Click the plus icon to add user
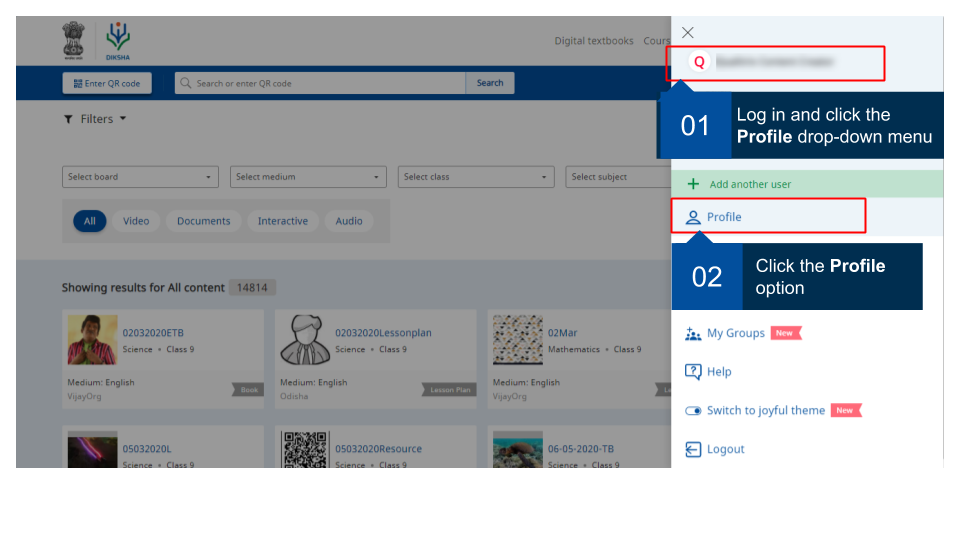 [693, 184]
